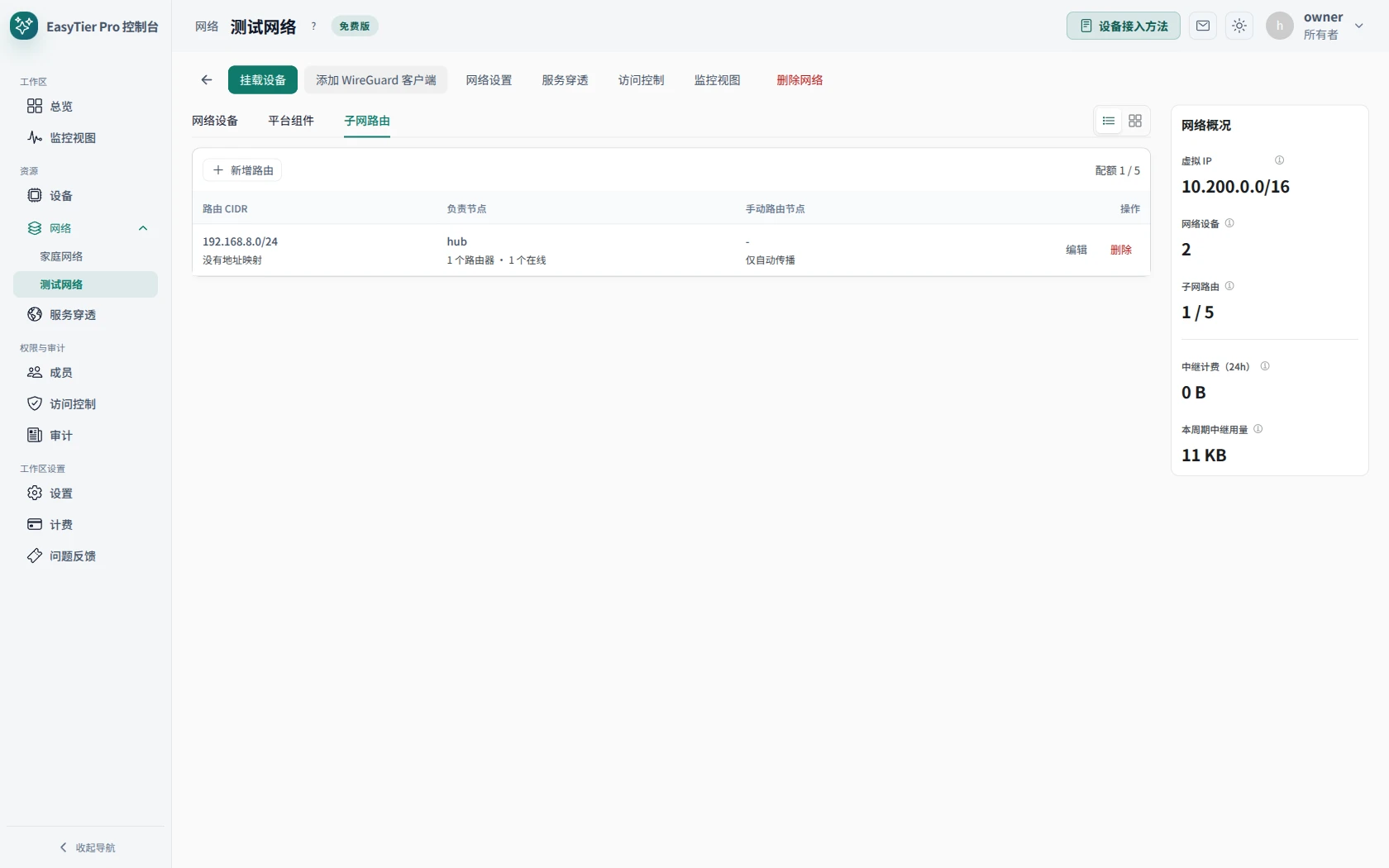This screenshot has height=868, width=1389.
Task: Open 监控视图 in the sidebar
Action: pyautogui.click(x=85, y=137)
